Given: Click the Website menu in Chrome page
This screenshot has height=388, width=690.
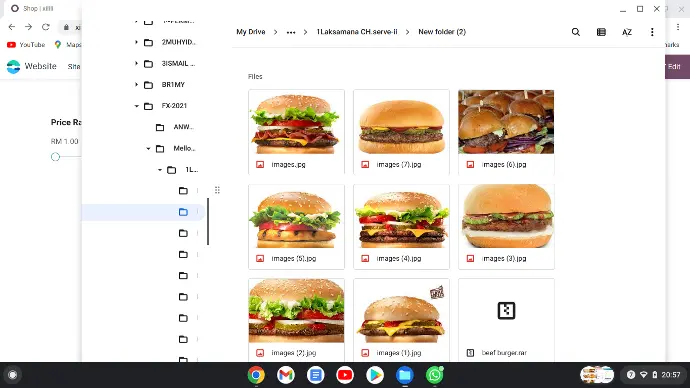Looking at the screenshot, I should [x=40, y=66].
